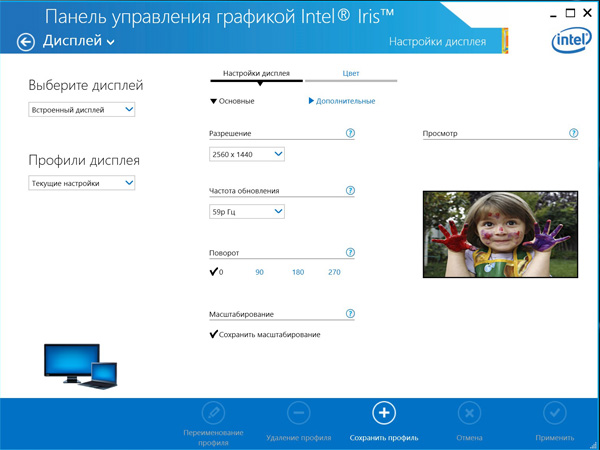Click the help icon next to Разрешение
Image resolution: width=600 pixels, height=450 pixels.
click(x=350, y=133)
